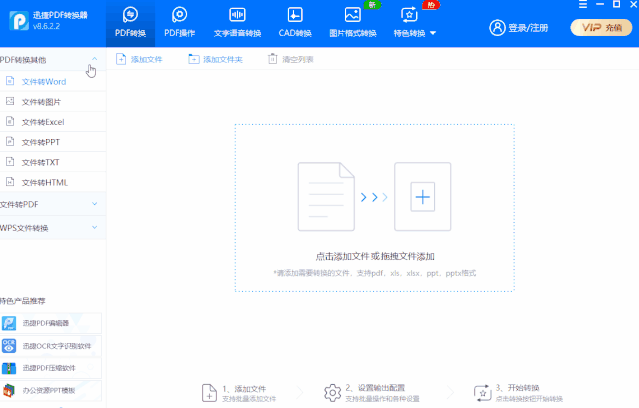Click the 迅捷PDF编辑器 product icon

pos(9,323)
